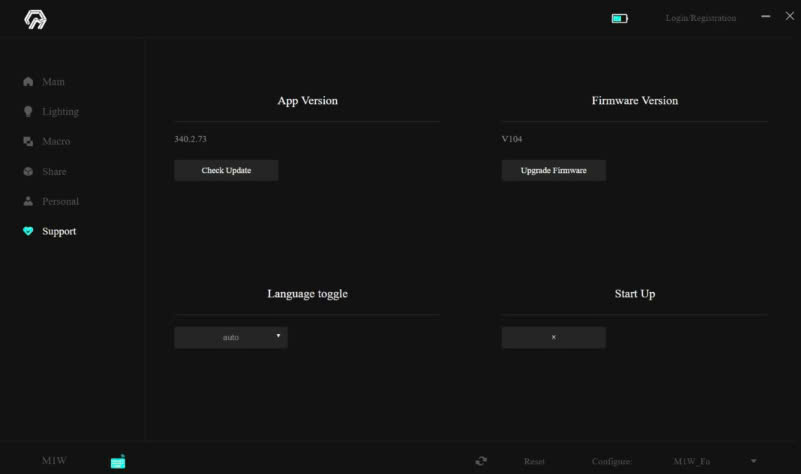The image size is (801, 474).
Task: Select the cyan keyboard device icon
Action: [x=118, y=461]
